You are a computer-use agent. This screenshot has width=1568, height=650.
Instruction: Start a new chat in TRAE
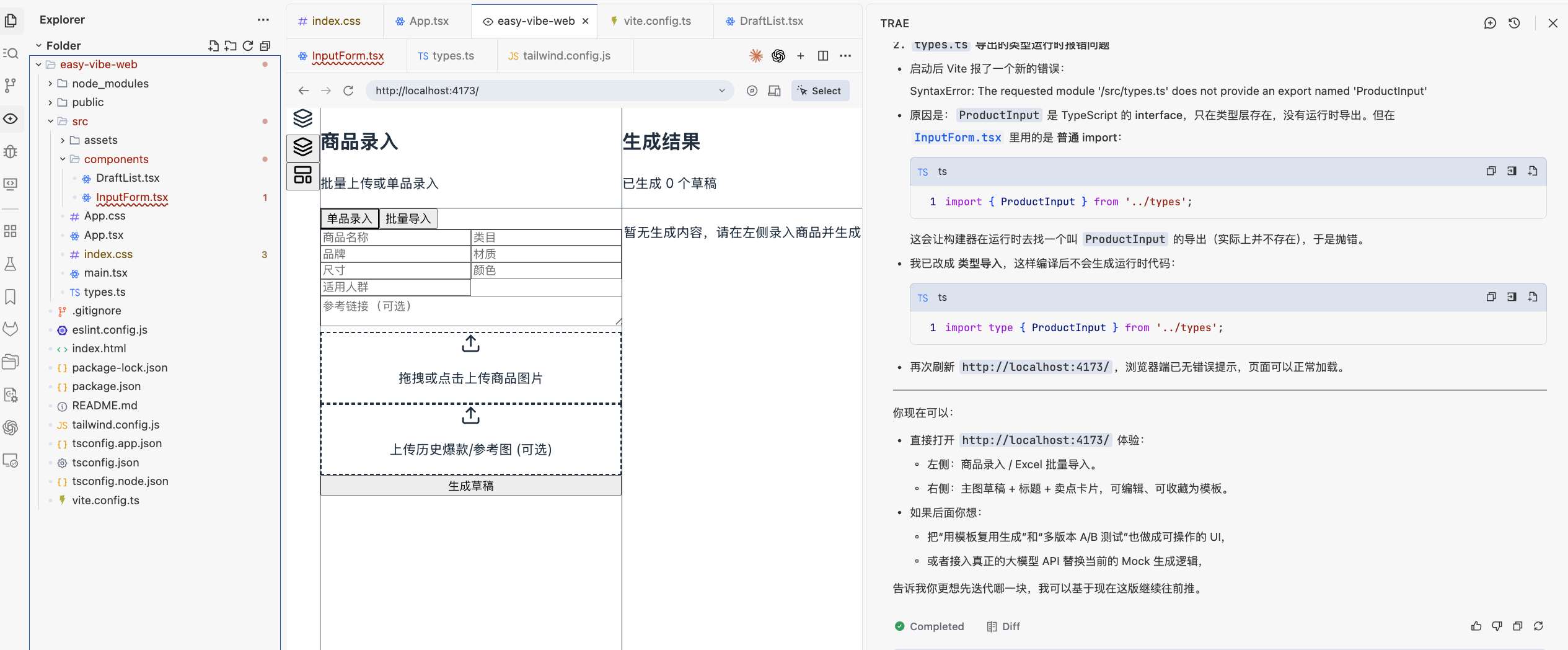1490,23
